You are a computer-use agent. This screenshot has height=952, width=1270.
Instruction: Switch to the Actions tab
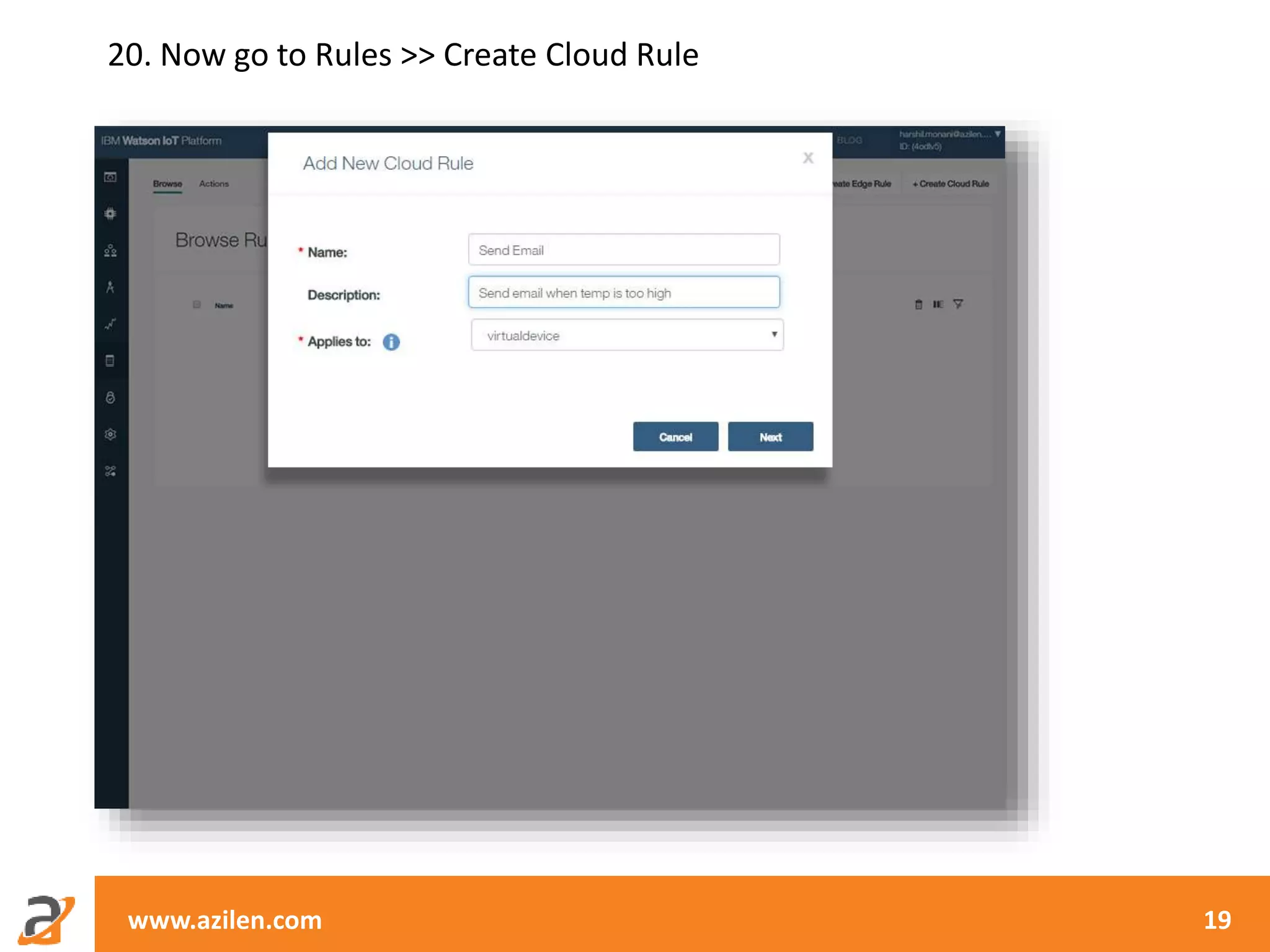[214, 183]
